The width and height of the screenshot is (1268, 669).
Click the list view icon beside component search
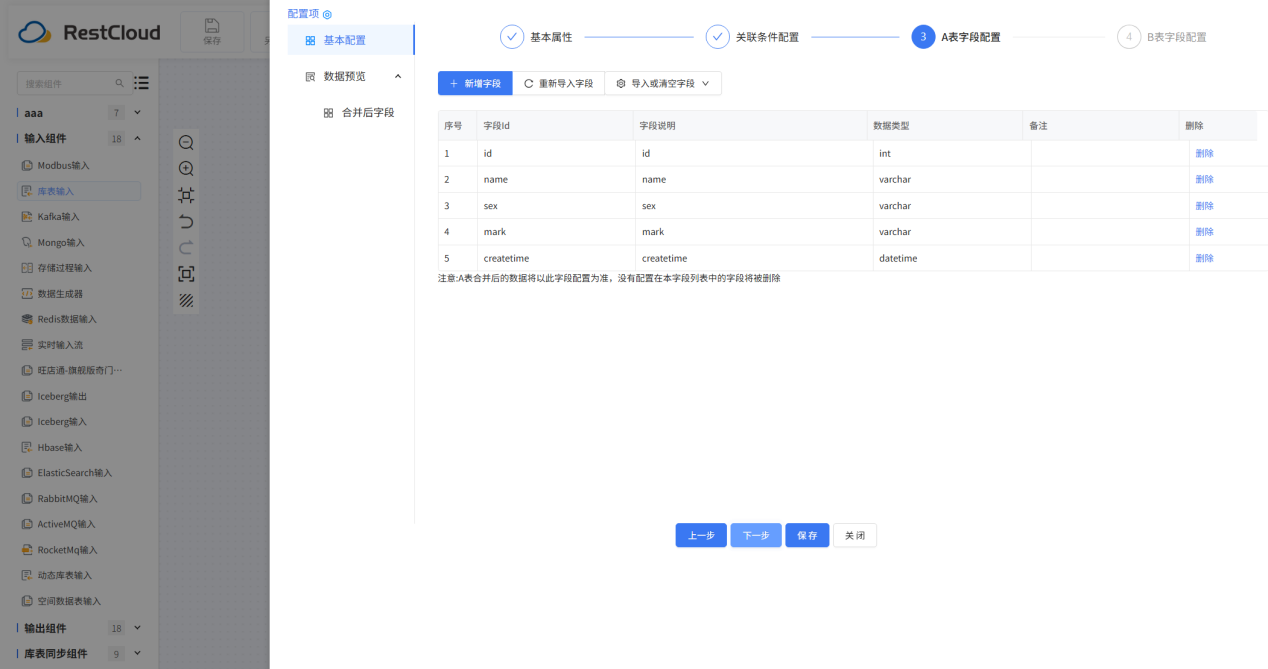(x=139, y=83)
